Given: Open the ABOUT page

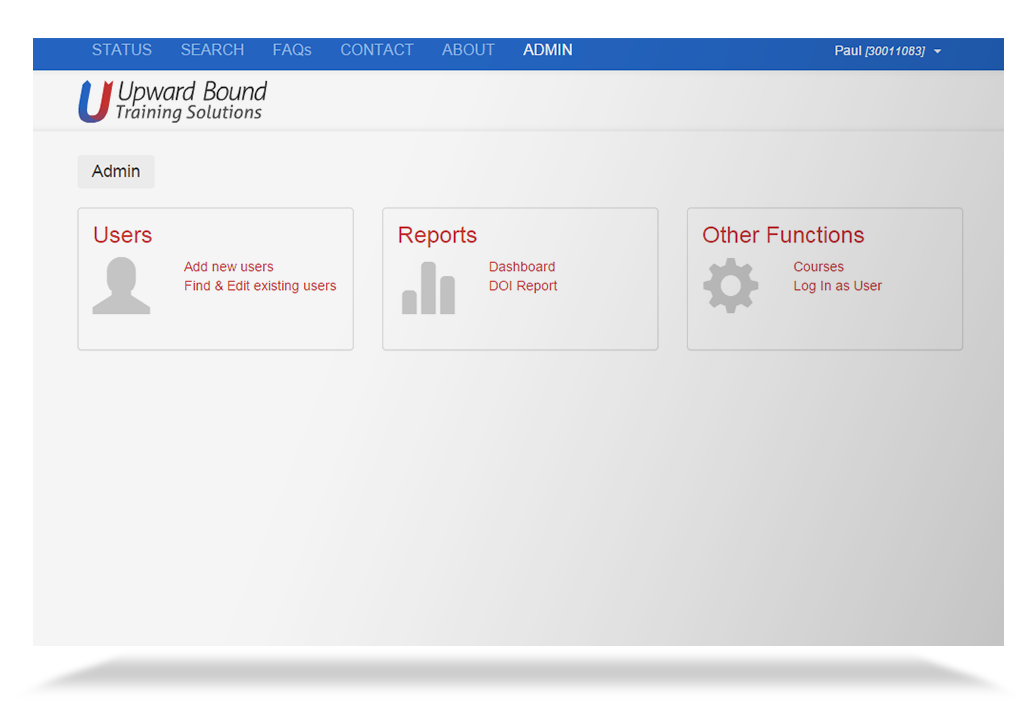Looking at the screenshot, I should click(x=468, y=50).
